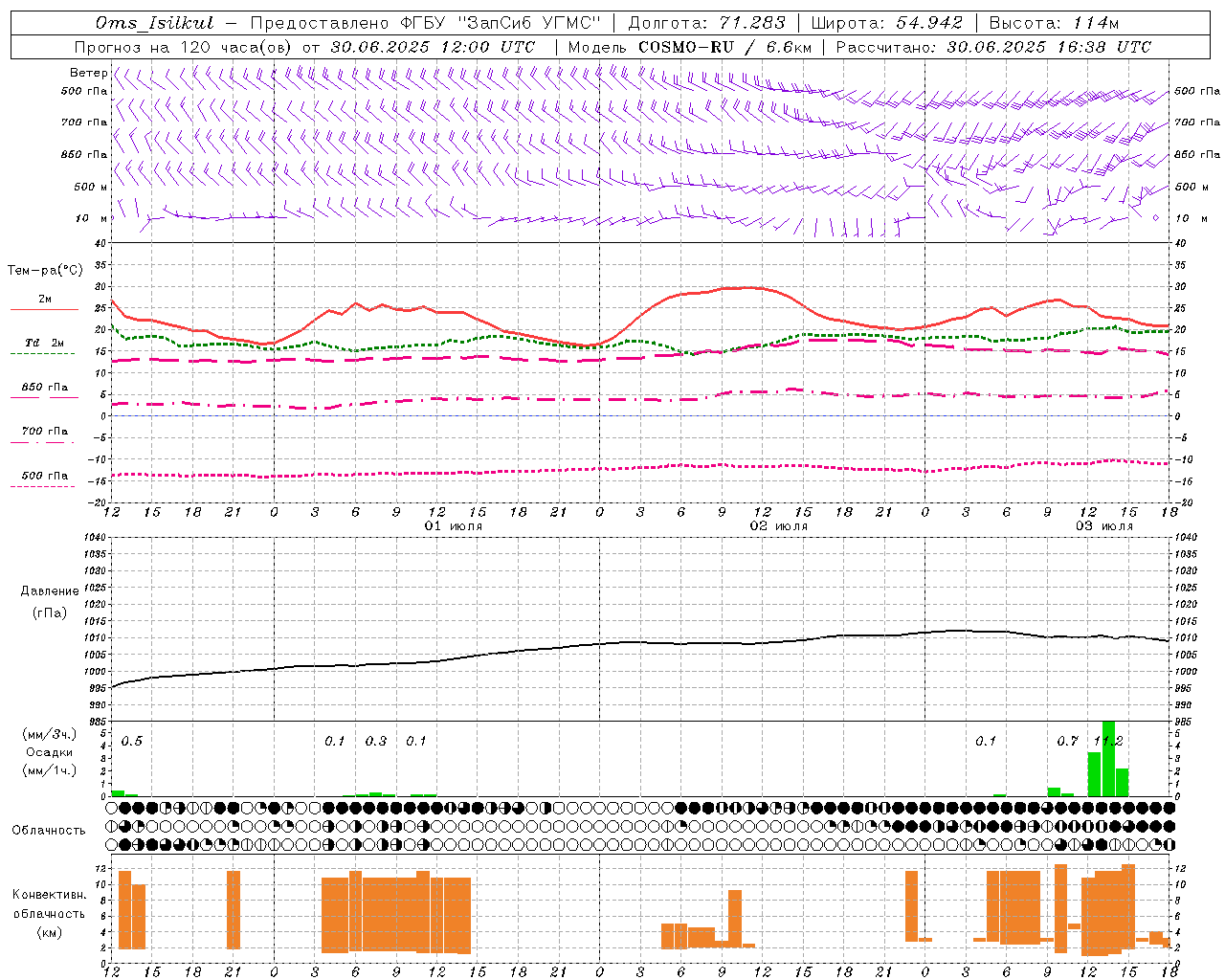Screen dimensions: 1225x980
Task: Click the (гПа) unit under Давление
Action: 50,613
